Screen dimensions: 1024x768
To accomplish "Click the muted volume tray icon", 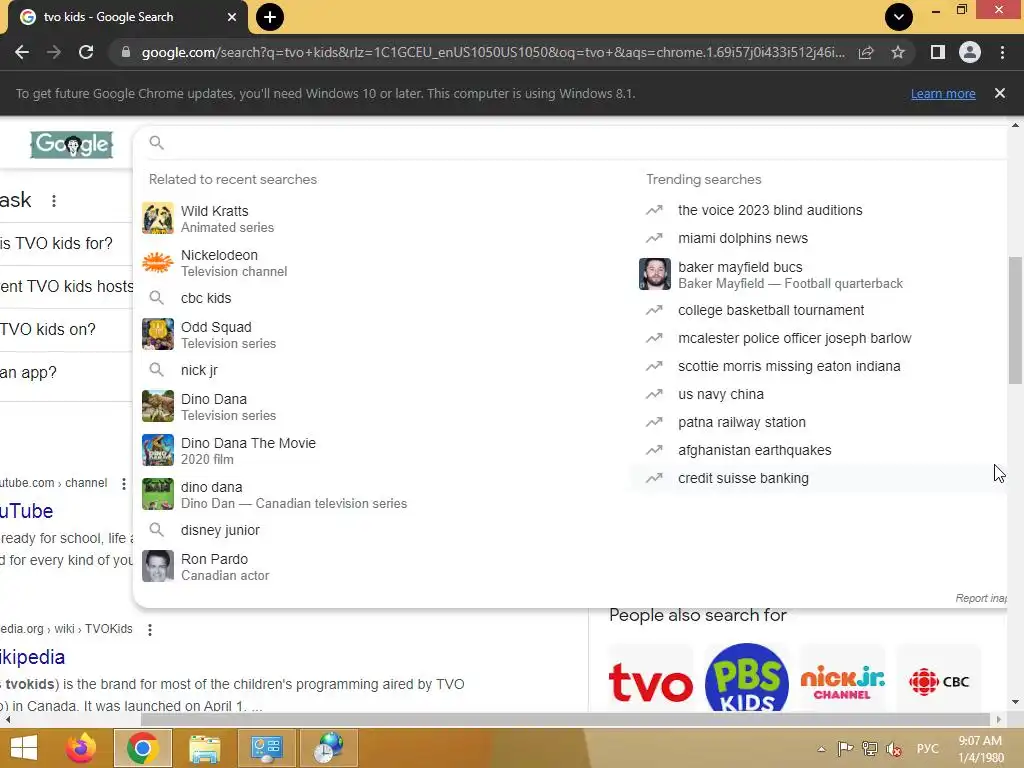I will (894, 749).
